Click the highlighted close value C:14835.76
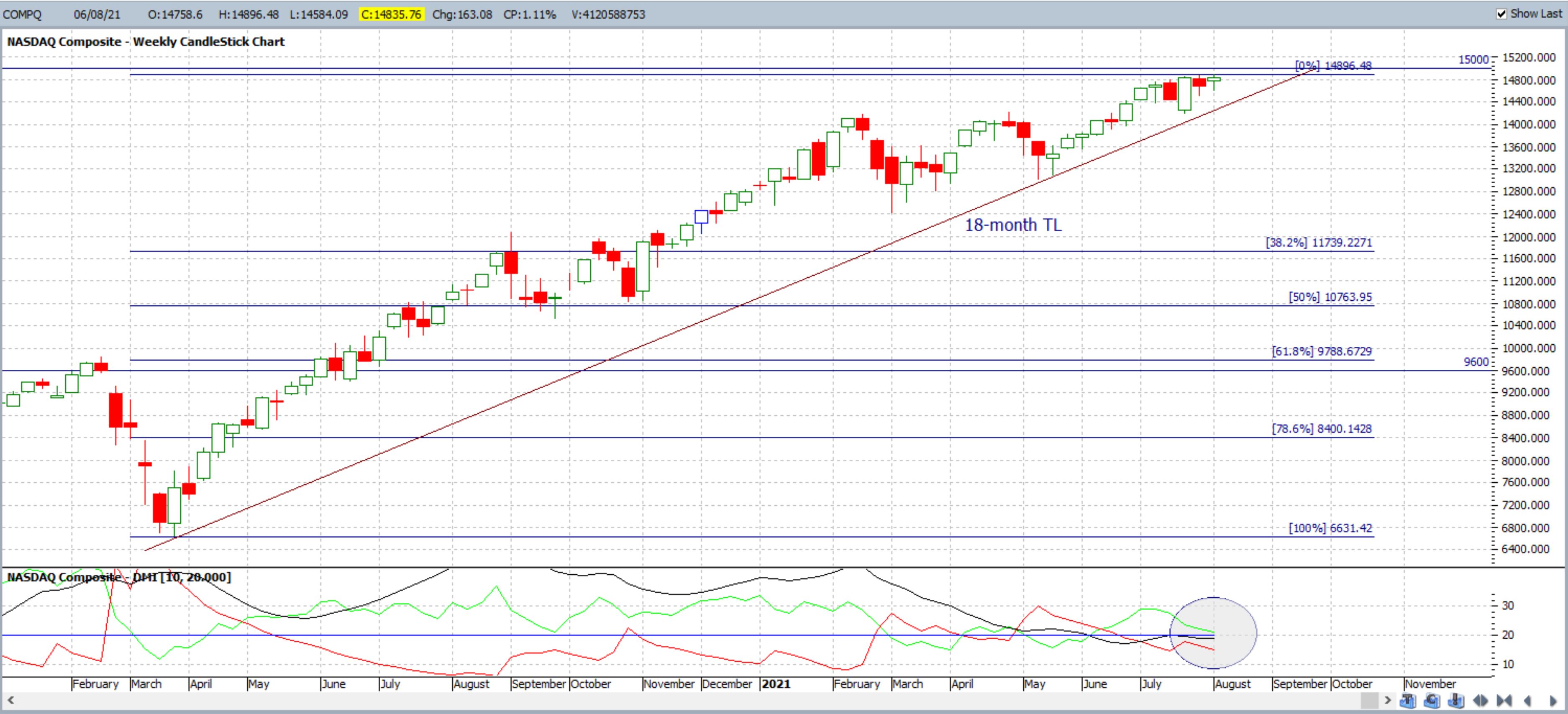This screenshot has height=714, width=1568. [391, 14]
